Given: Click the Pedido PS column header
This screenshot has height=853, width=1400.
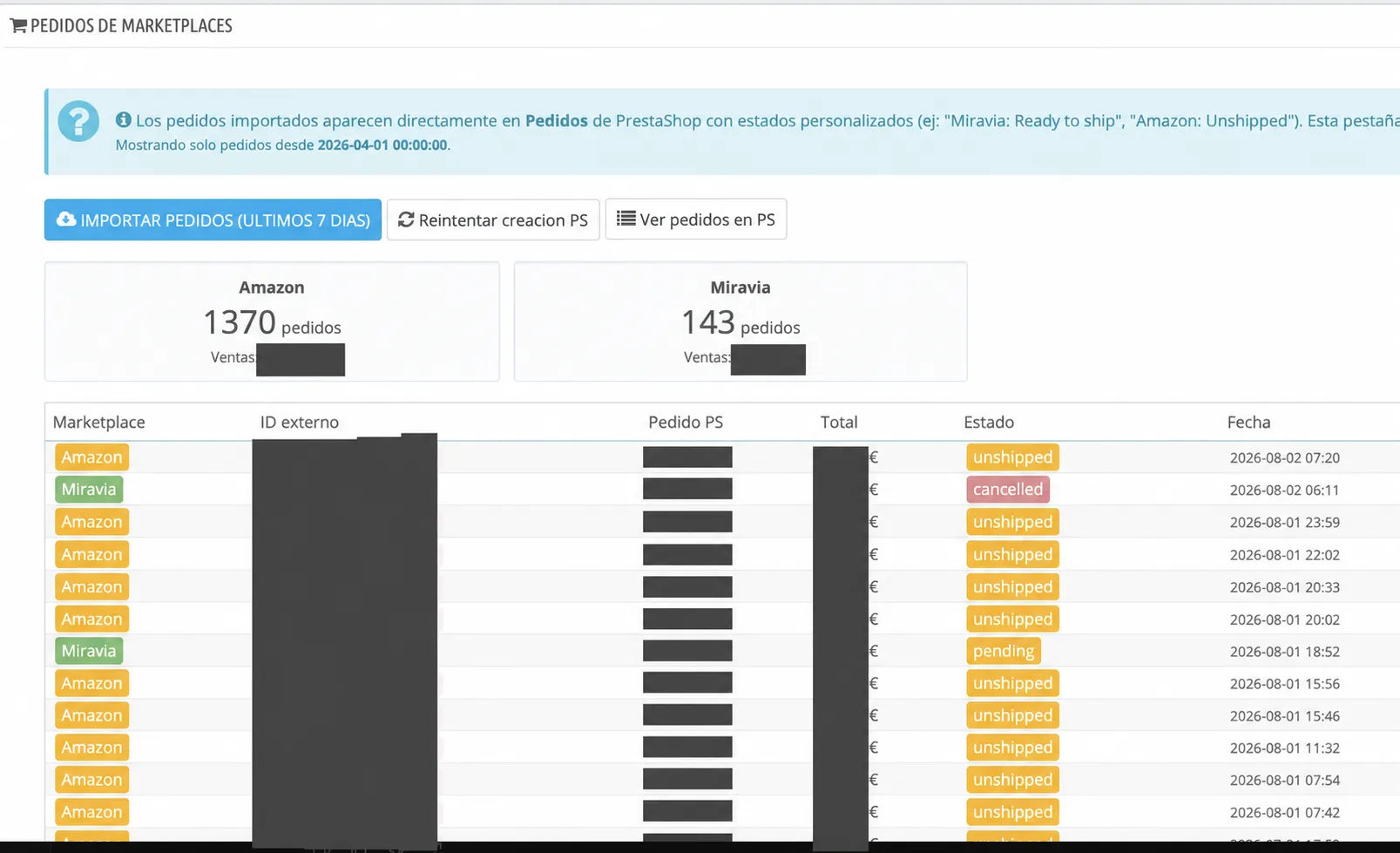Looking at the screenshot, I should (x=686, y=422).
